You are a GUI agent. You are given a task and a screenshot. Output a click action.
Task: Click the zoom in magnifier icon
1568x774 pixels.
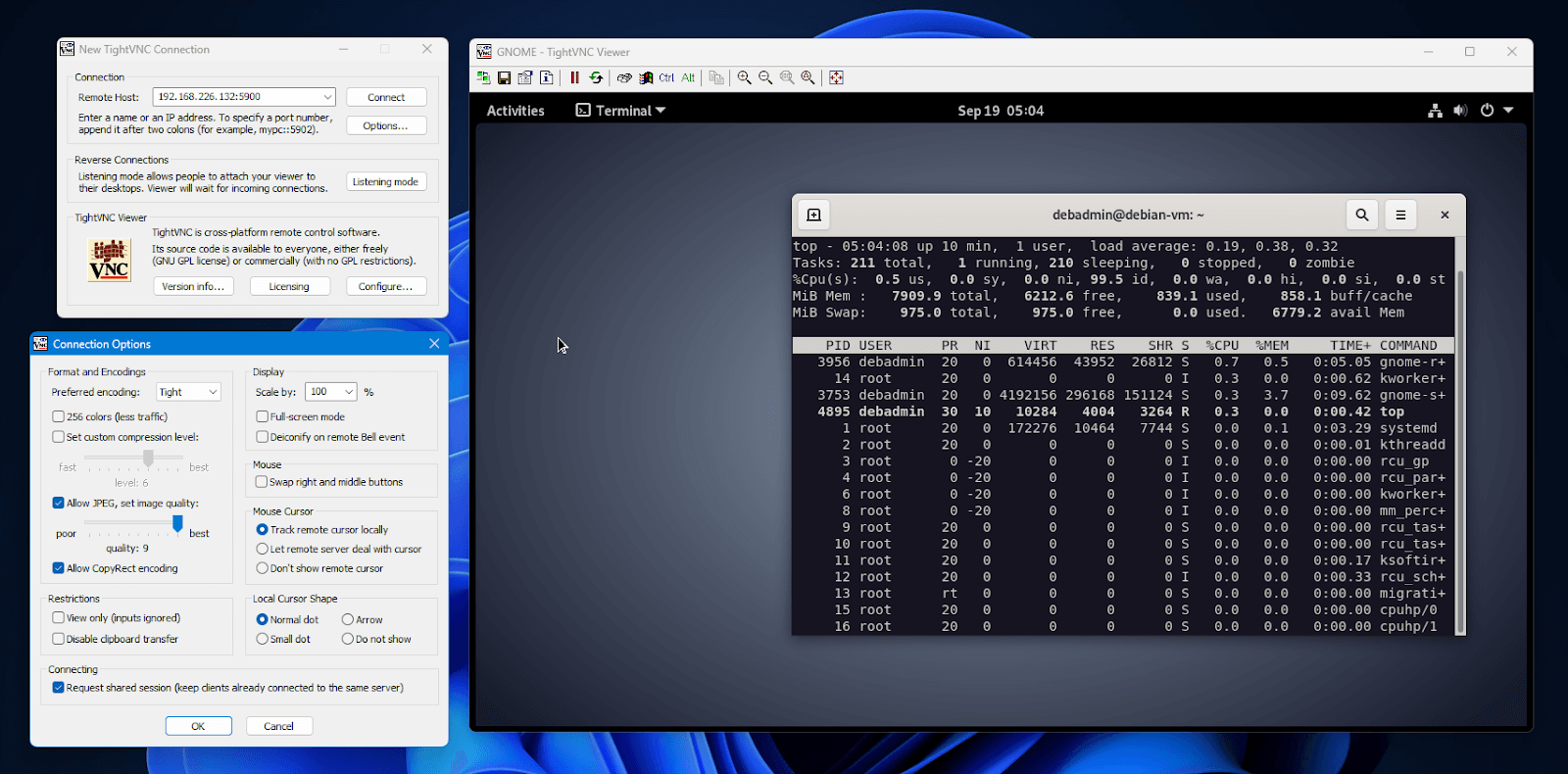point(745,78)
